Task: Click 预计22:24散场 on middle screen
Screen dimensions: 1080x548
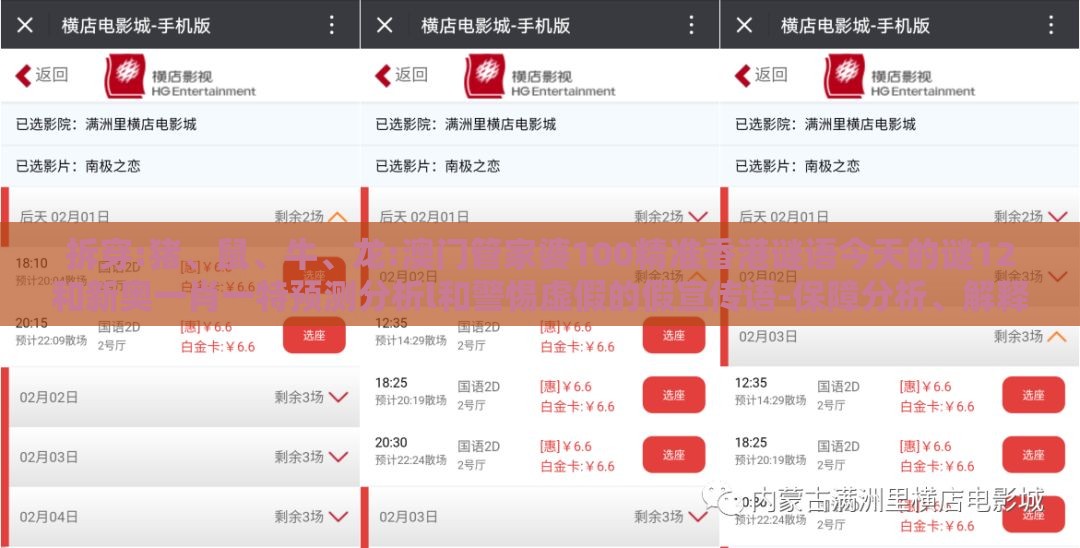Action: click(x=411, y=461)
